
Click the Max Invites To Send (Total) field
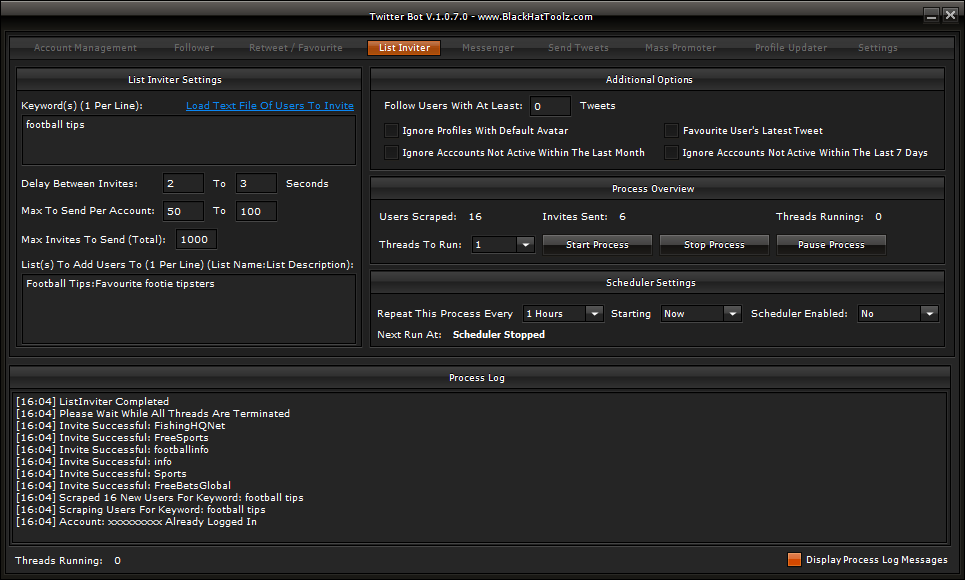[x=196, y=240]
